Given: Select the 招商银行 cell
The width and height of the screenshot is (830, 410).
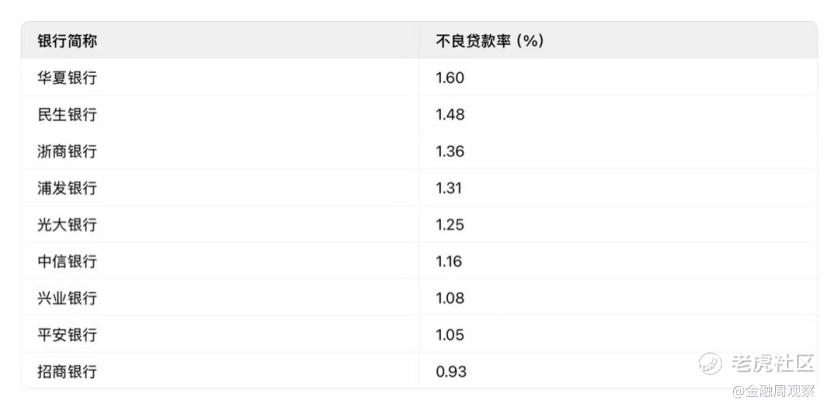Looking at the screenshot, I should click(x=68, y=371).
